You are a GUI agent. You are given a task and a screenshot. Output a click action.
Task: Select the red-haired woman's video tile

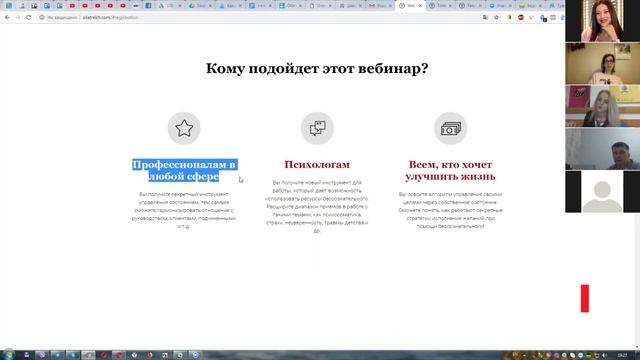click(602, 21)
